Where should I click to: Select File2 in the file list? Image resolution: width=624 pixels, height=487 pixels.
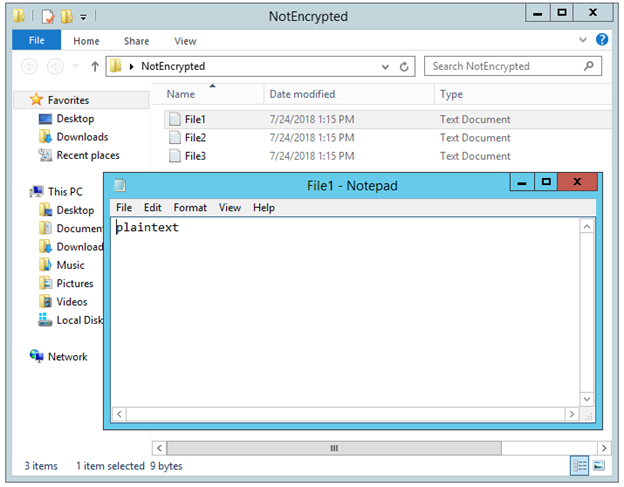(195, 138)
